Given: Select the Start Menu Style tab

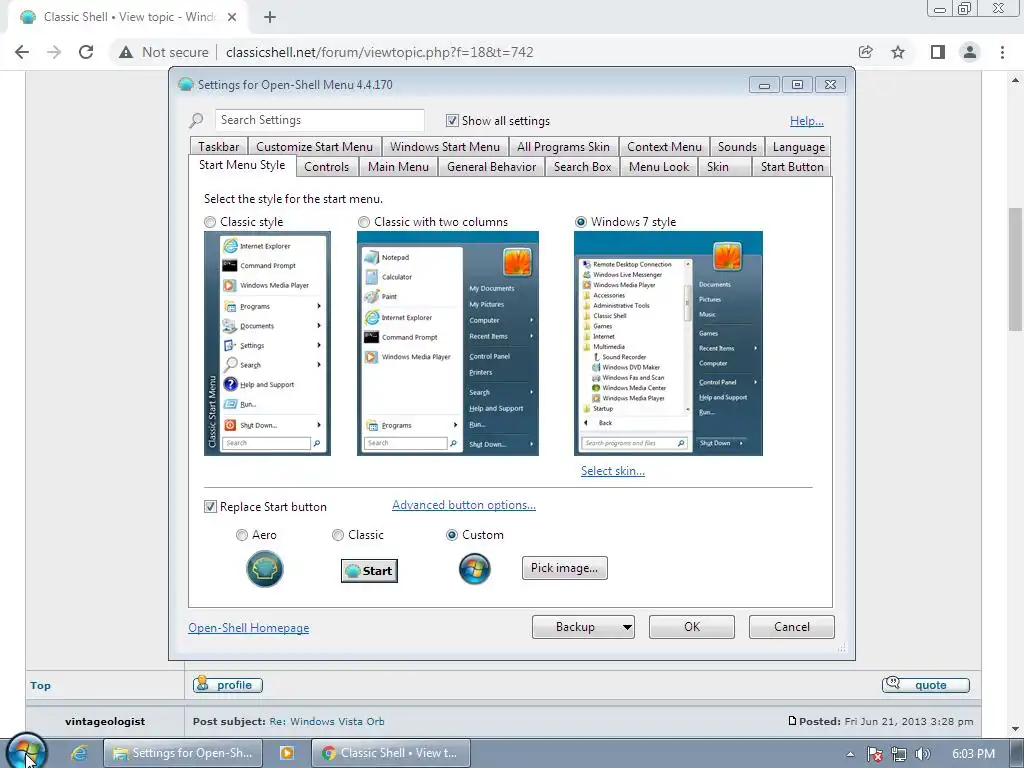Looking at the screenshot, I should (242, 165).
